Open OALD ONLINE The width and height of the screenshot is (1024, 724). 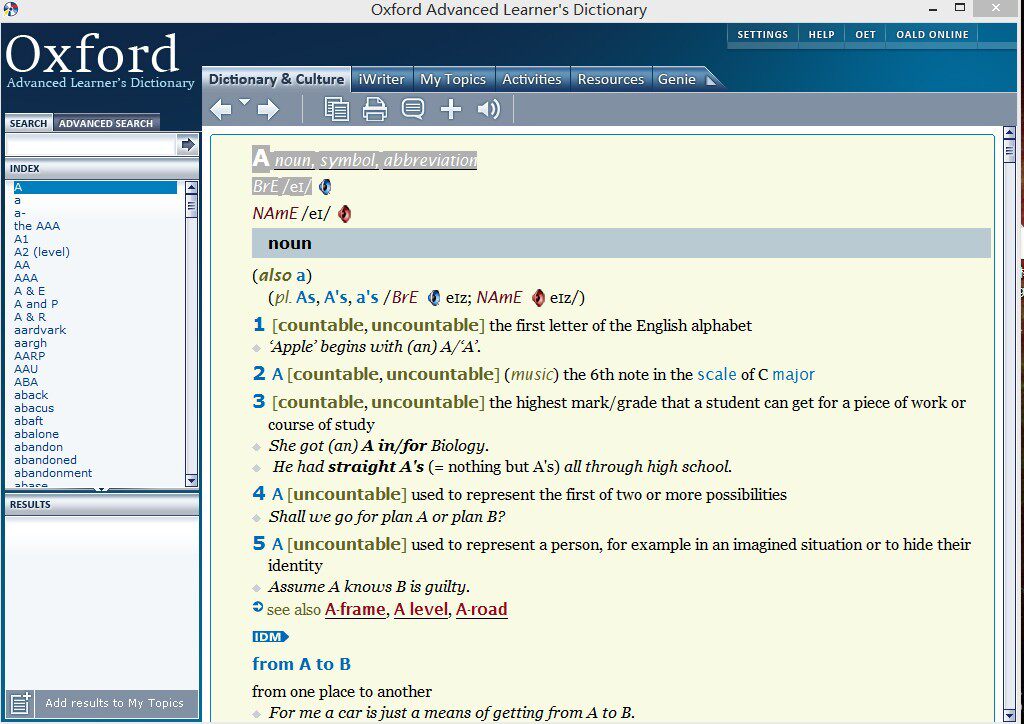tap(932, 35)
